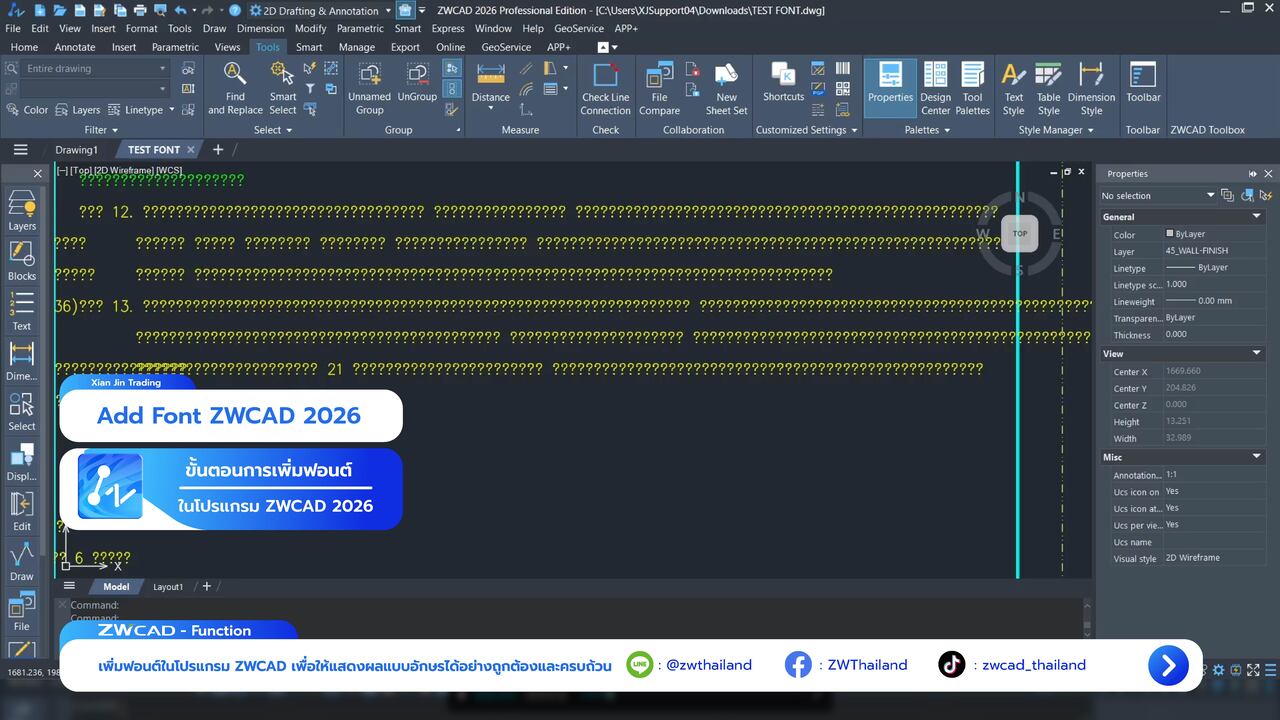Image resolution: width=1280 pixels, height=720 pixels.
Task: Open the Text Style manager
Action: click(x=1013, y=87)
